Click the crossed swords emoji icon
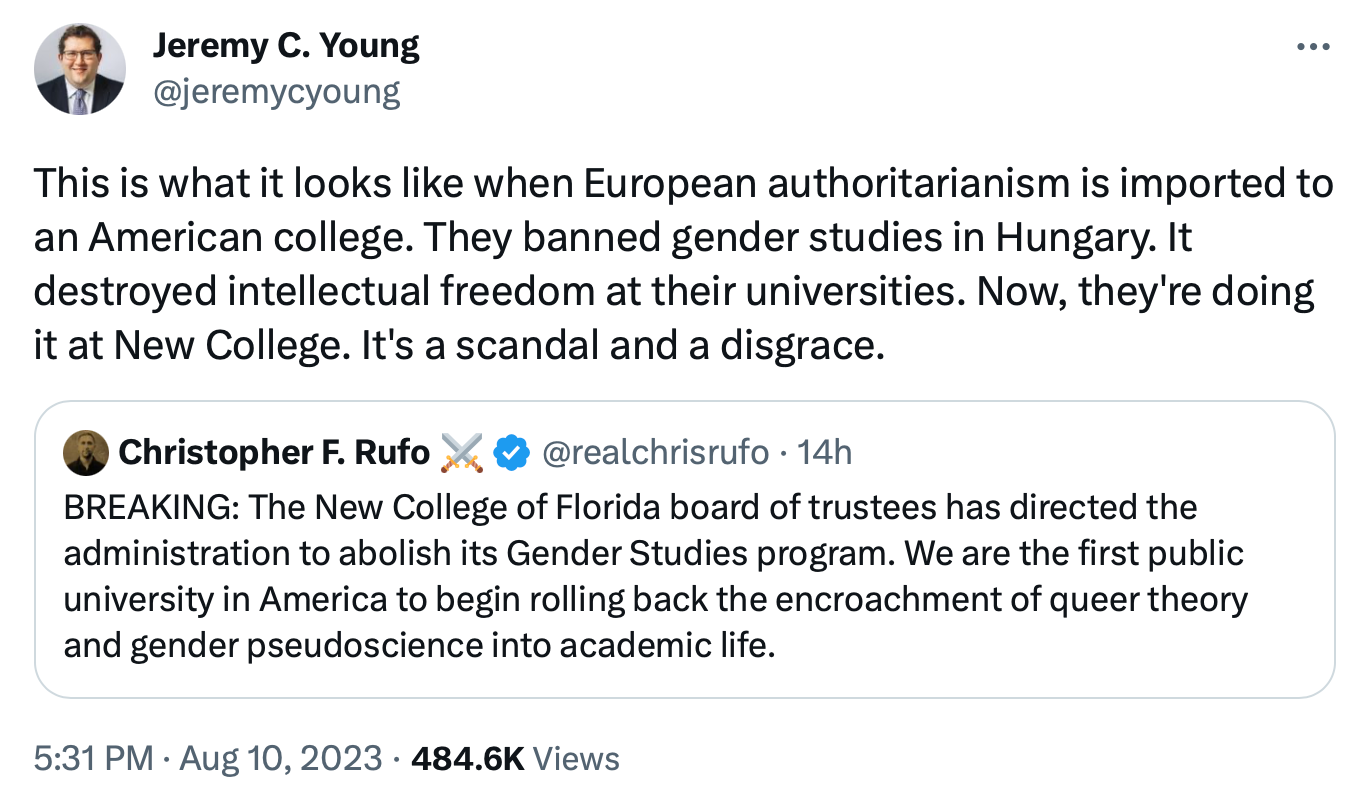The height and width of the screenshot is (806, 1370). pos(462,453)
